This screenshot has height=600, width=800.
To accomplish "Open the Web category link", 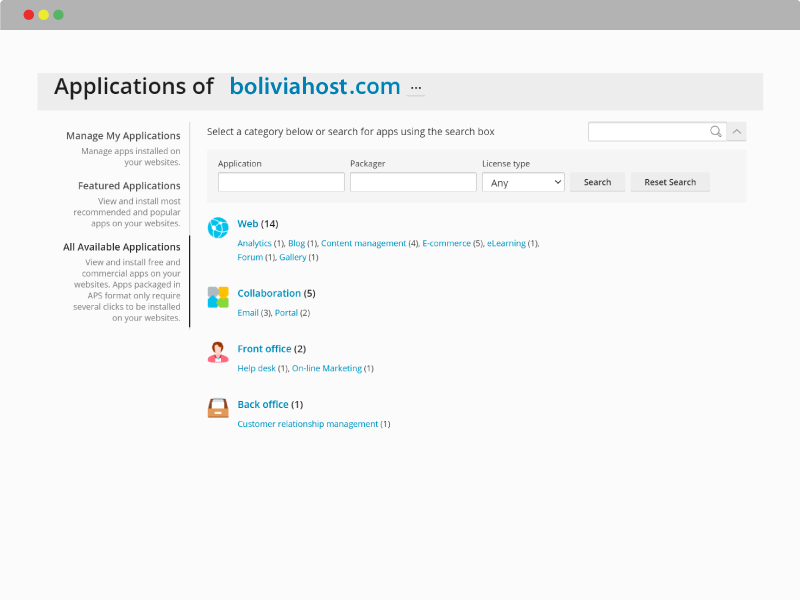I will (x=247, y=223).
